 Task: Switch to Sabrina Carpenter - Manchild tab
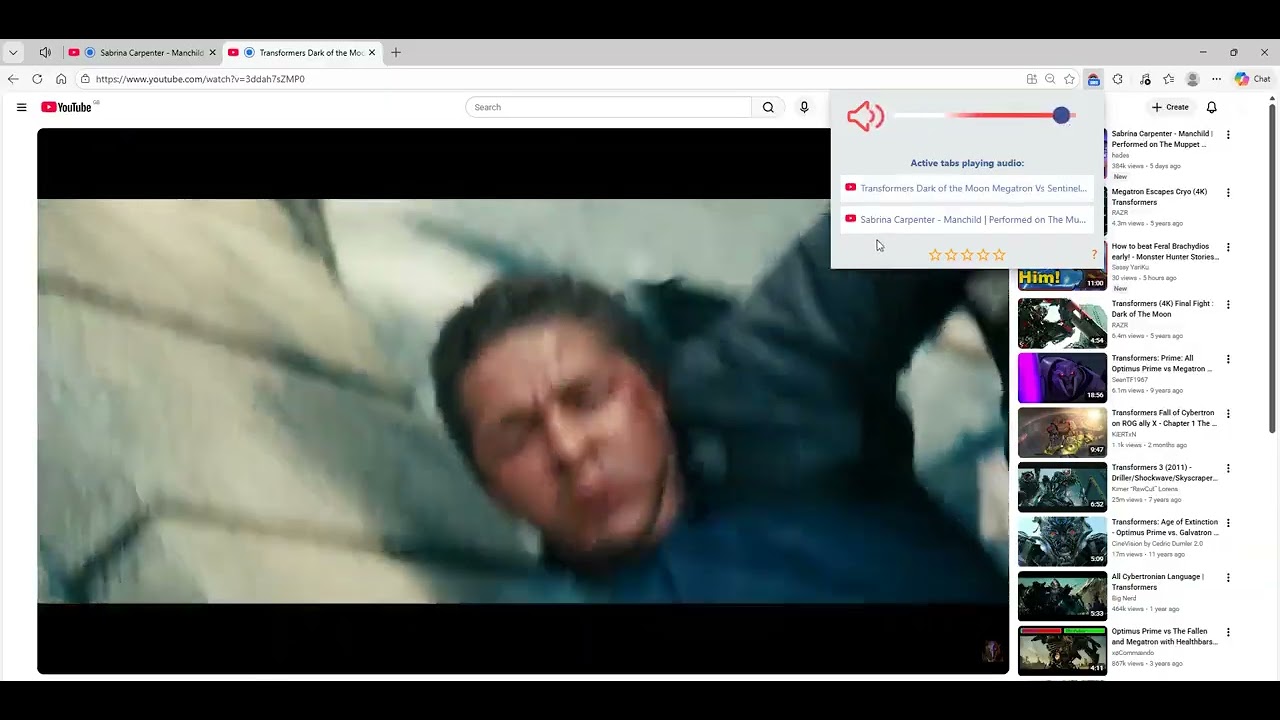click(x=143, y=53)
